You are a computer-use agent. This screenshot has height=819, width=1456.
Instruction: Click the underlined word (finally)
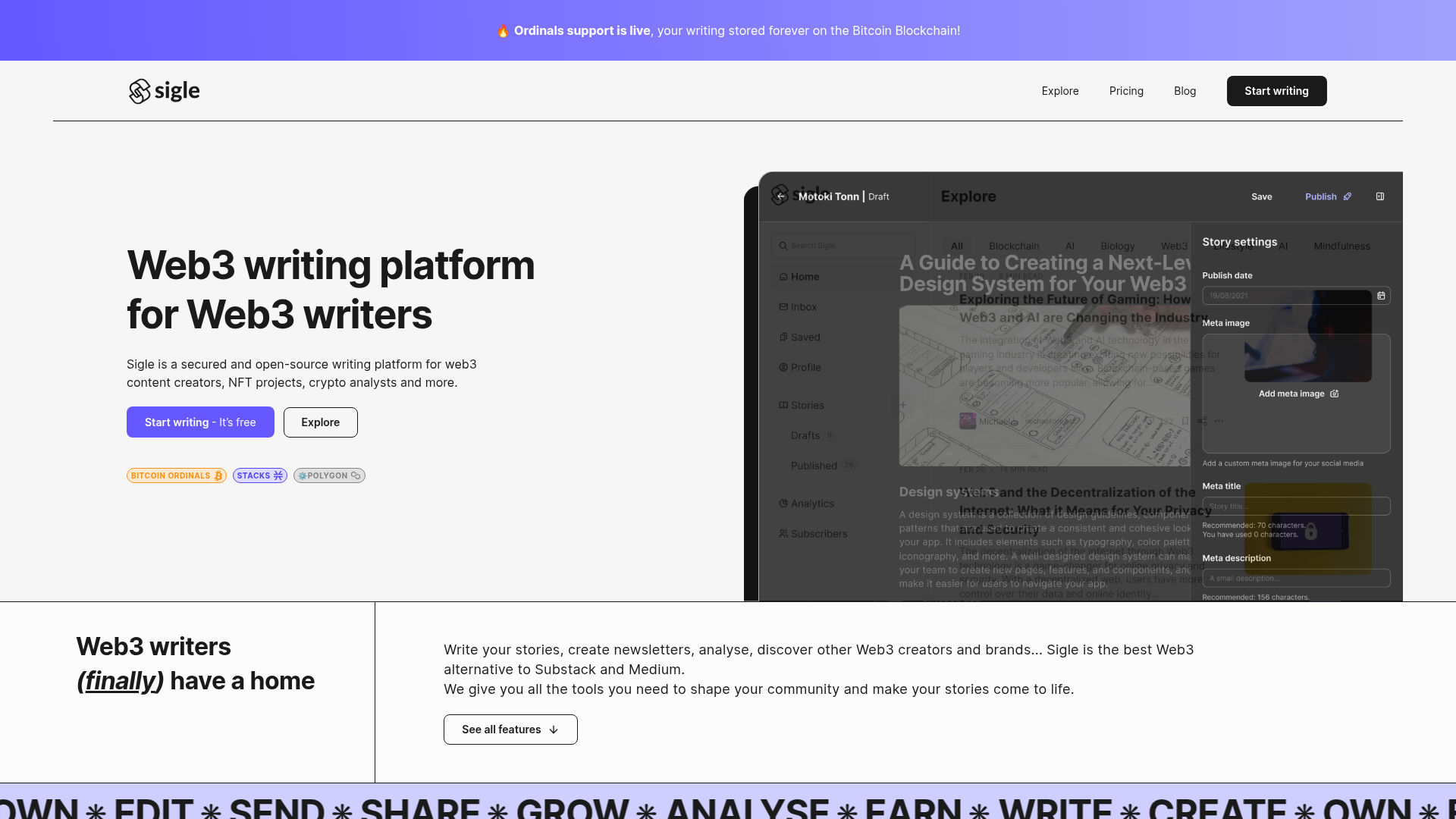pyautogui.click(x=121, y=681)
